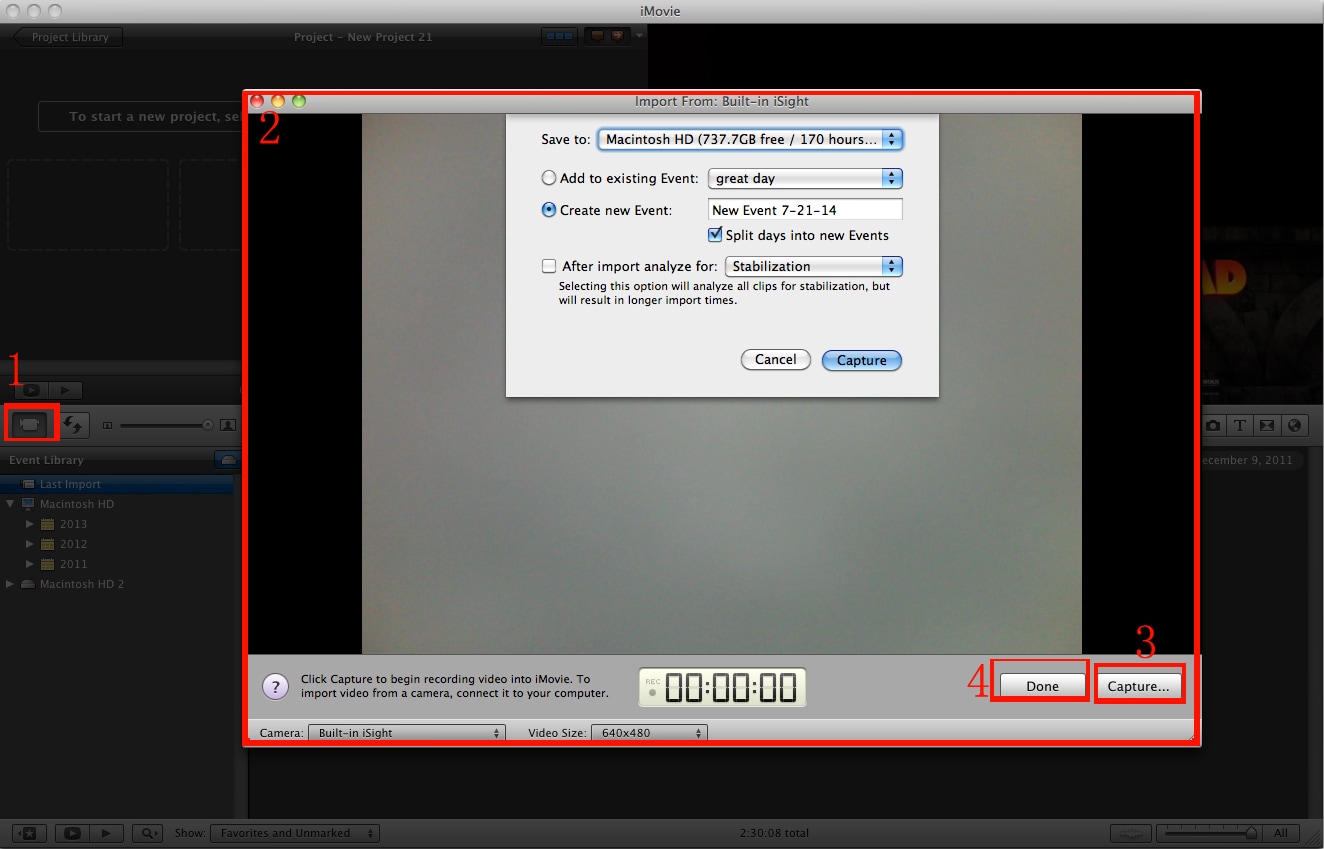Click the New Event name text field
Viewport: 1324px width, 849px height.
tap(805, 210)
